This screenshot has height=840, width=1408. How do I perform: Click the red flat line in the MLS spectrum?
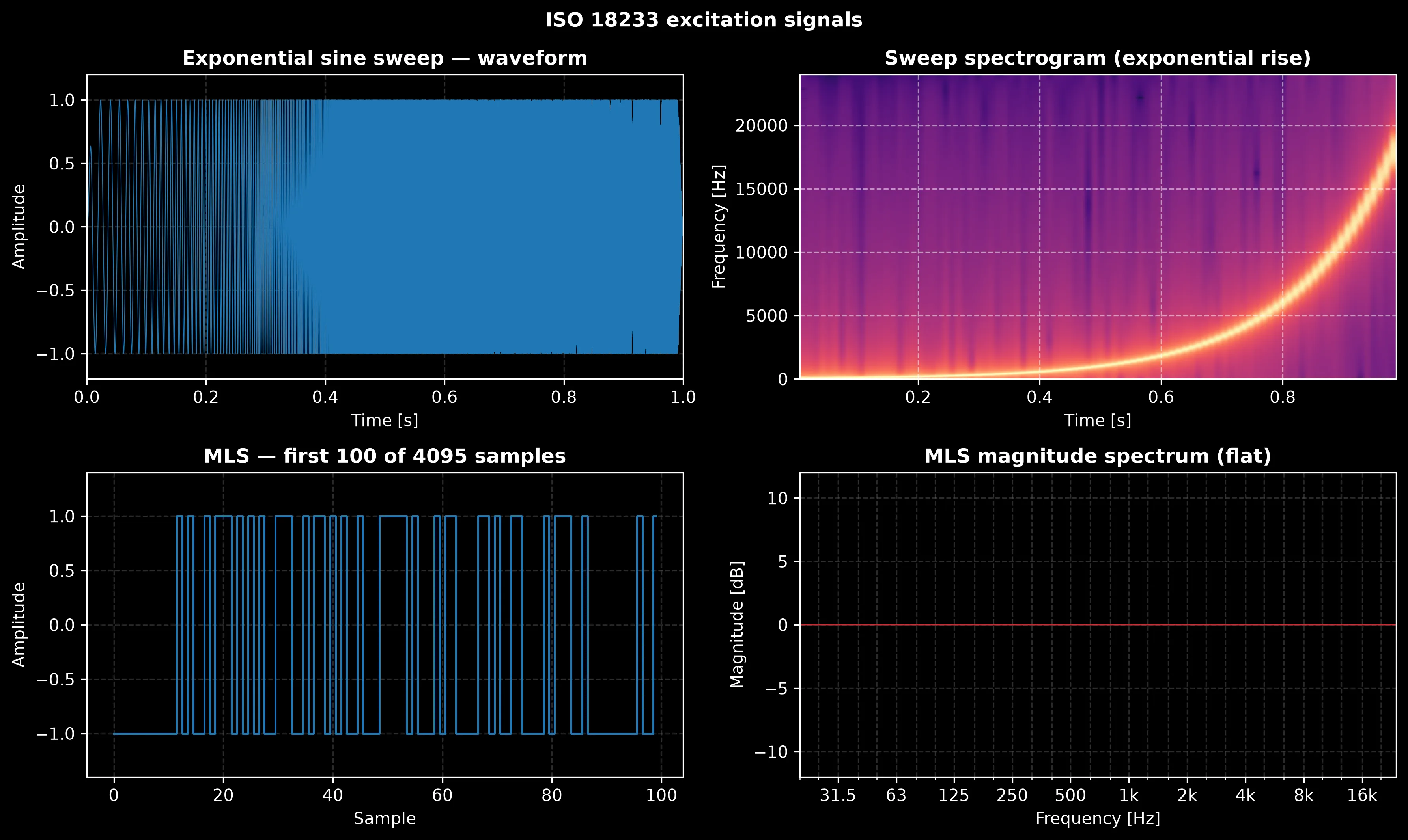[x=1098, y=625]
